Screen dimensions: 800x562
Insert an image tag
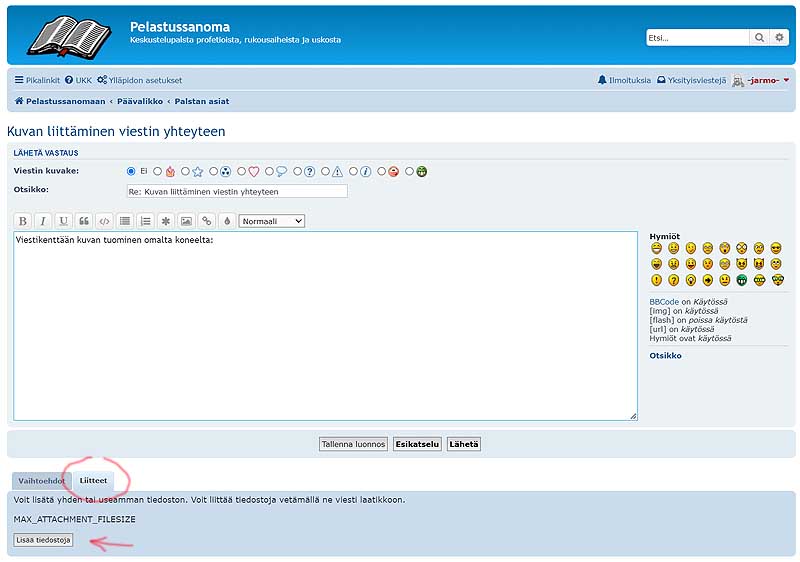186,221
